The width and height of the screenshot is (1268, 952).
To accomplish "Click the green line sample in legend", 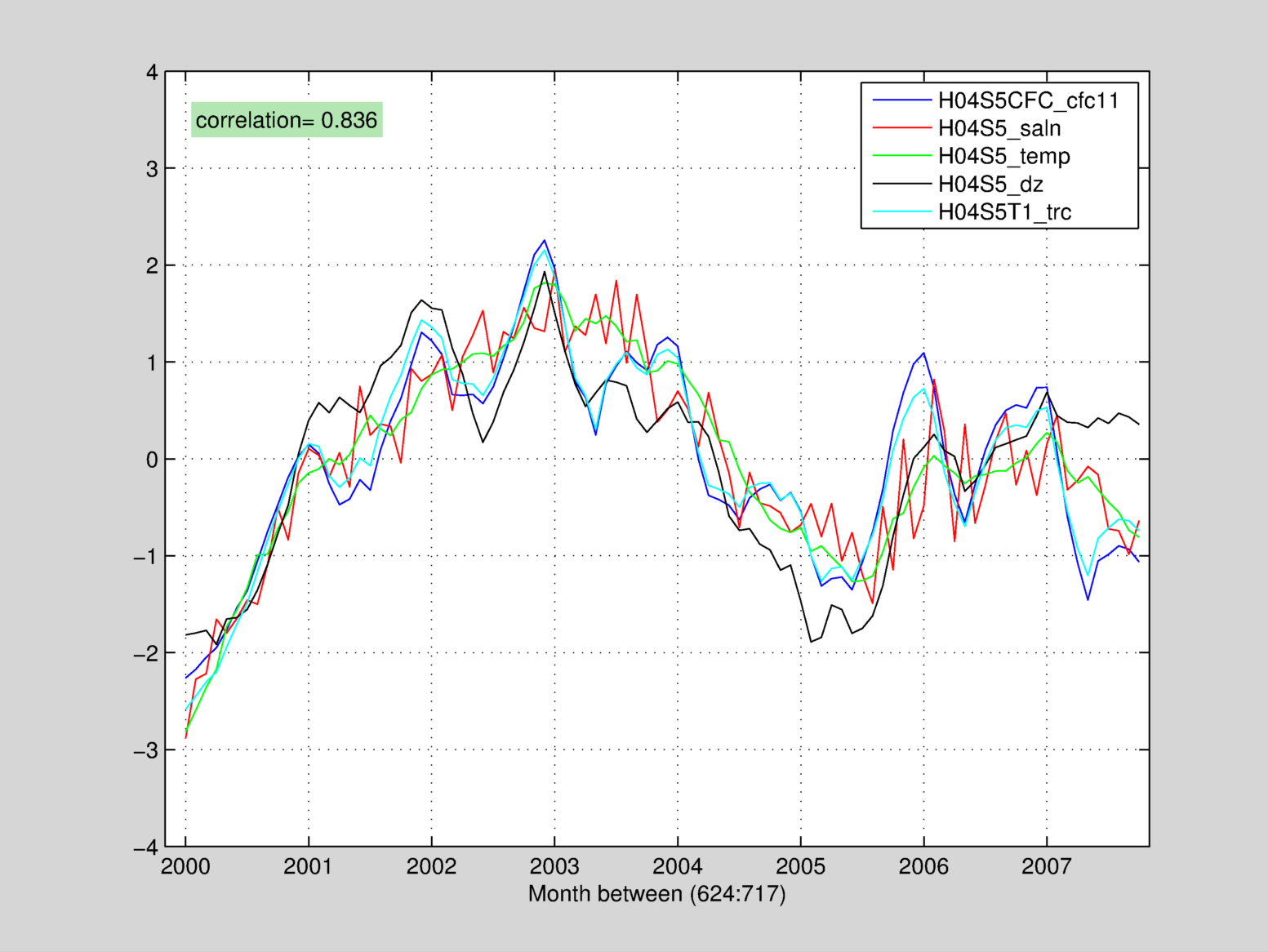I will point(901,156).
